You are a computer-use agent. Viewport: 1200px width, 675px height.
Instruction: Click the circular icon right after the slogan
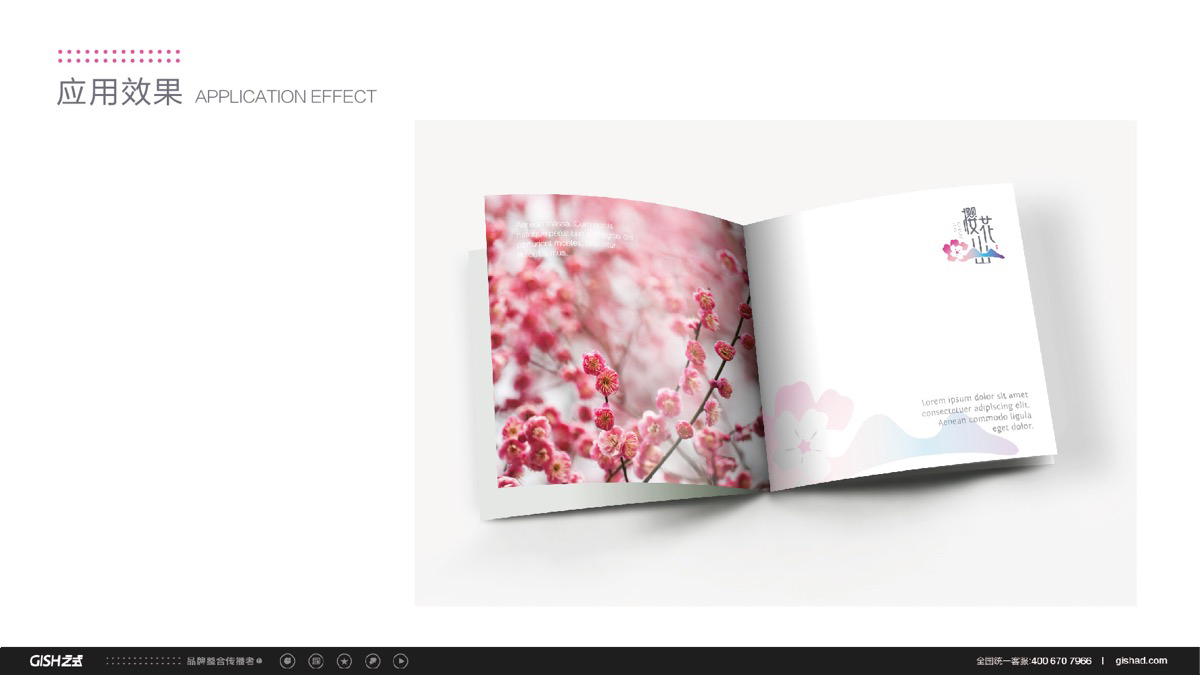click(x=288, y=661)
